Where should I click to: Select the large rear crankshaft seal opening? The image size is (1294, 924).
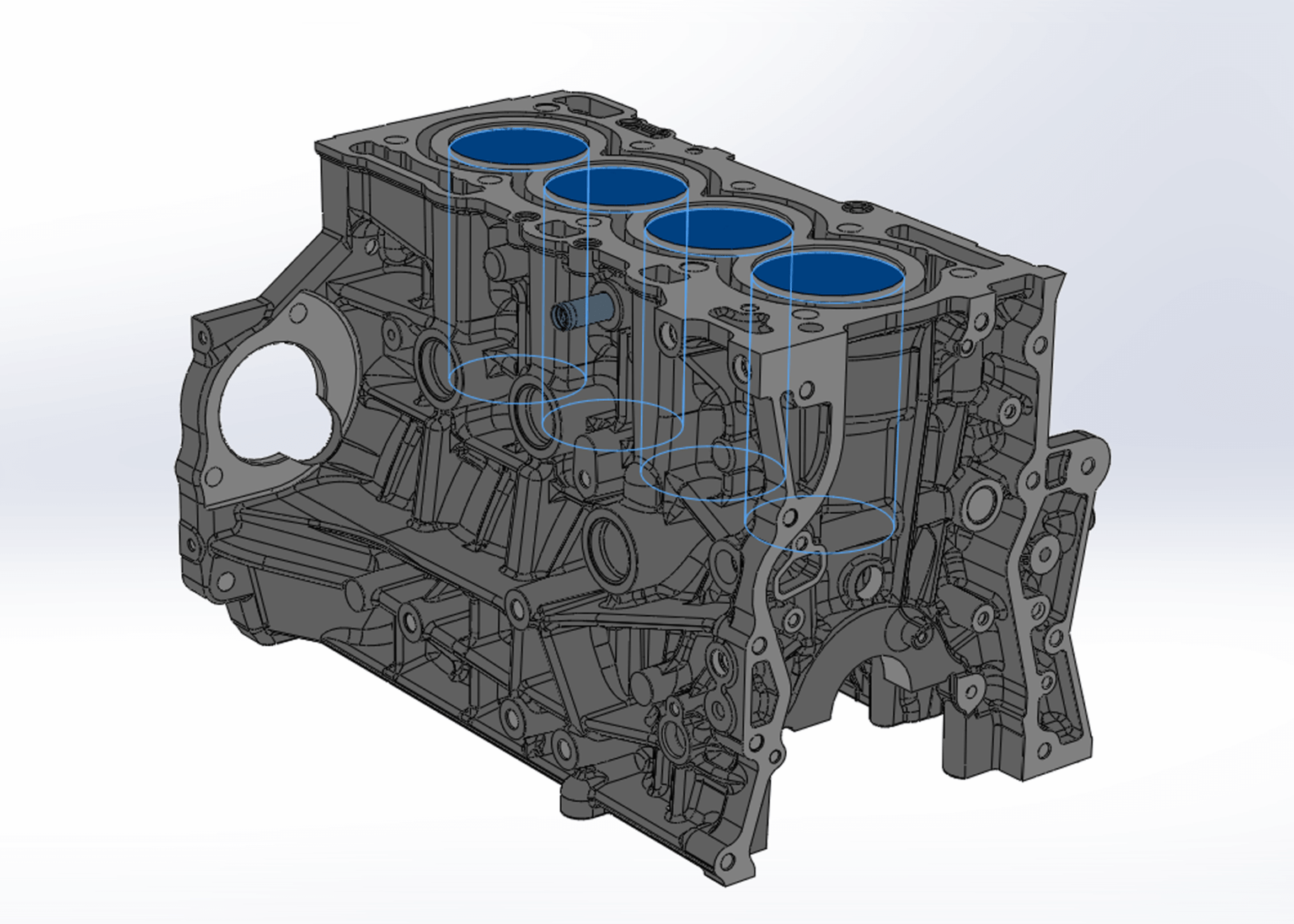click(278, 404)
